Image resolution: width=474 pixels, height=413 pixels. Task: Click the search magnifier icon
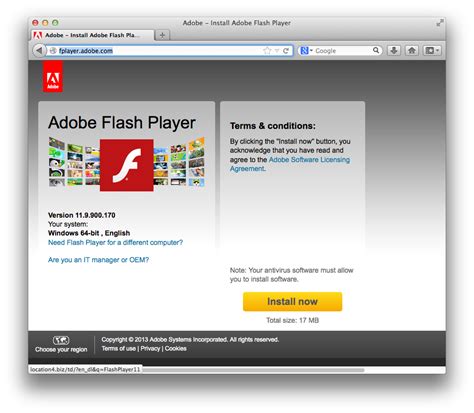click(x=376, y=50)
